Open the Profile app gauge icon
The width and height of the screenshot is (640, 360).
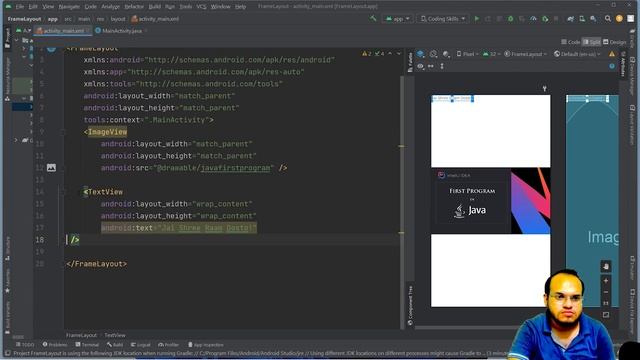[533, 19]
